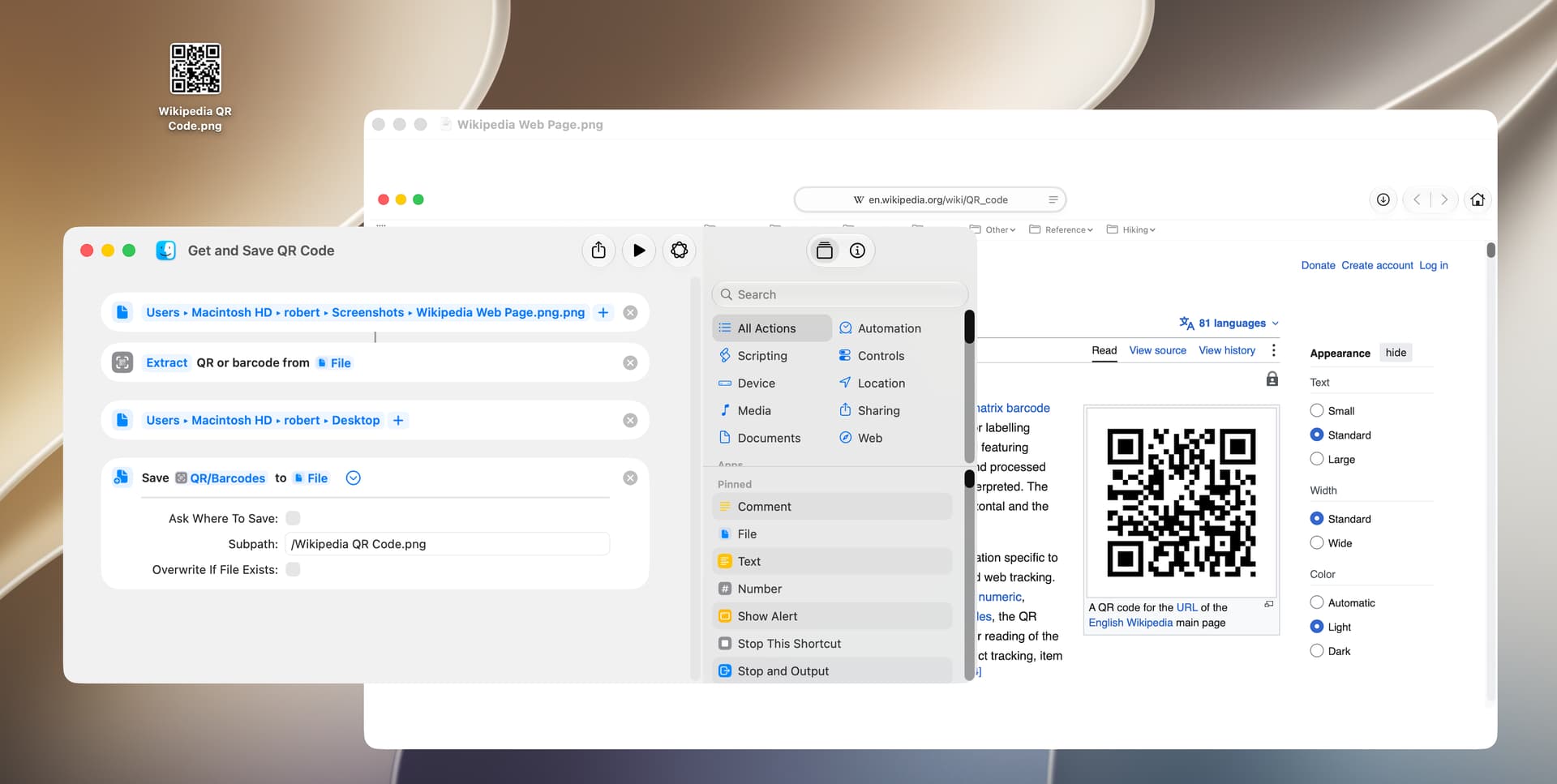This screenshot has height=784, width=1557.
Task: Add another file after Wikipedia Web Page.png.png
Action: pos(603,313)
